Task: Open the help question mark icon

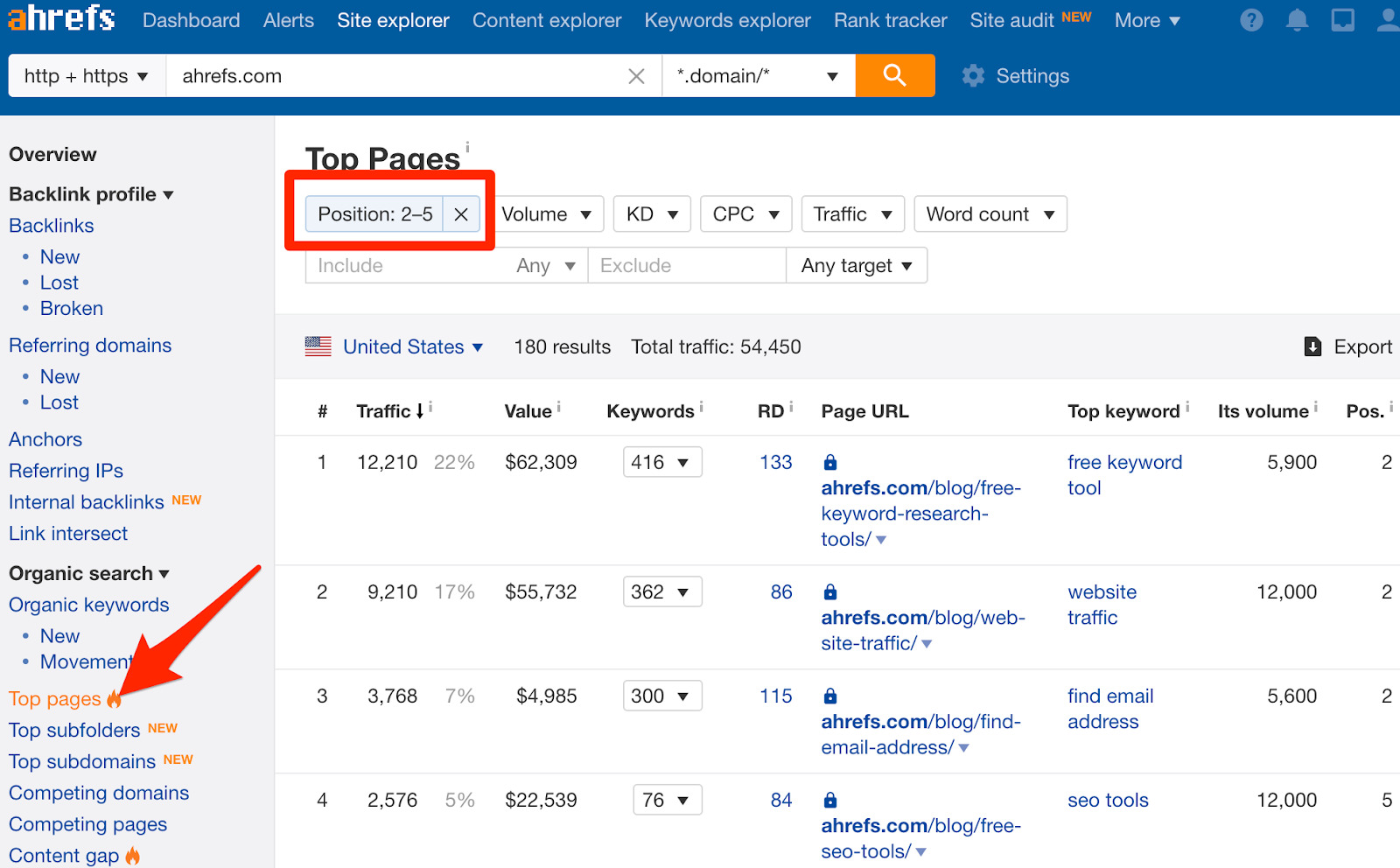Action: coord(1251,20)
